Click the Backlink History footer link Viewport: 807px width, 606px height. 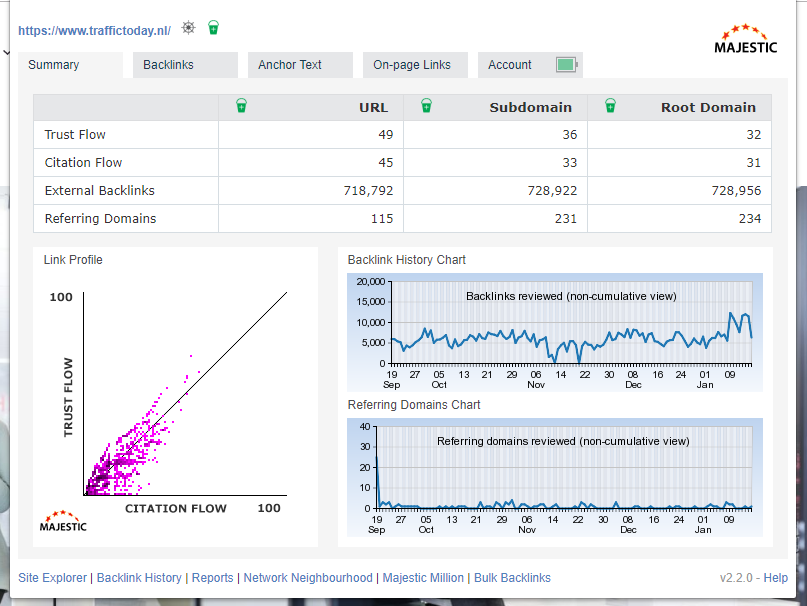[x=139, y=578]
